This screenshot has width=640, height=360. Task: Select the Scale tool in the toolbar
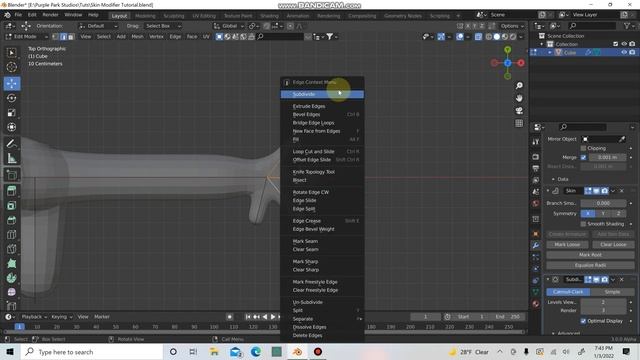click(12, 113)
